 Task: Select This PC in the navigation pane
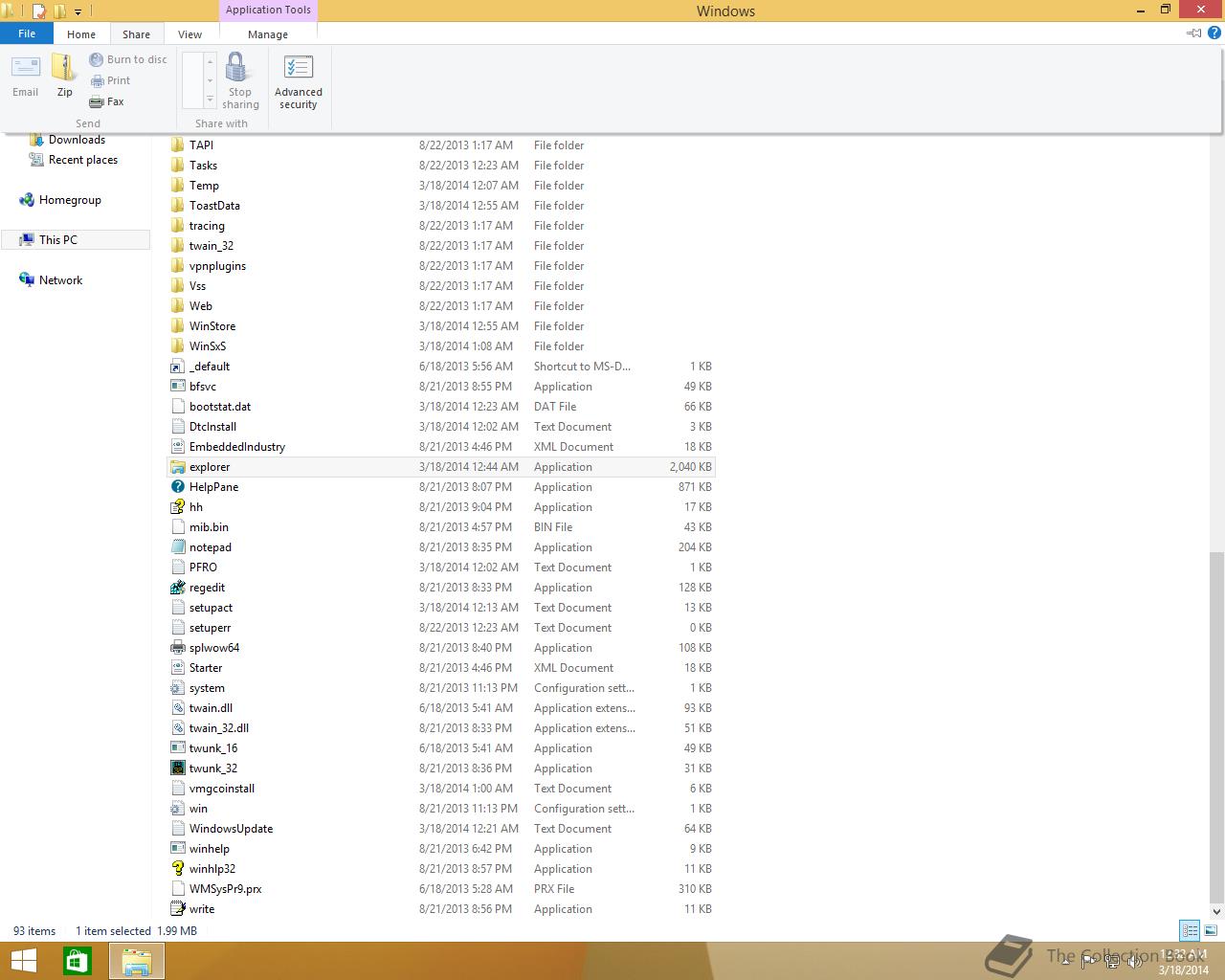(76, 240)
